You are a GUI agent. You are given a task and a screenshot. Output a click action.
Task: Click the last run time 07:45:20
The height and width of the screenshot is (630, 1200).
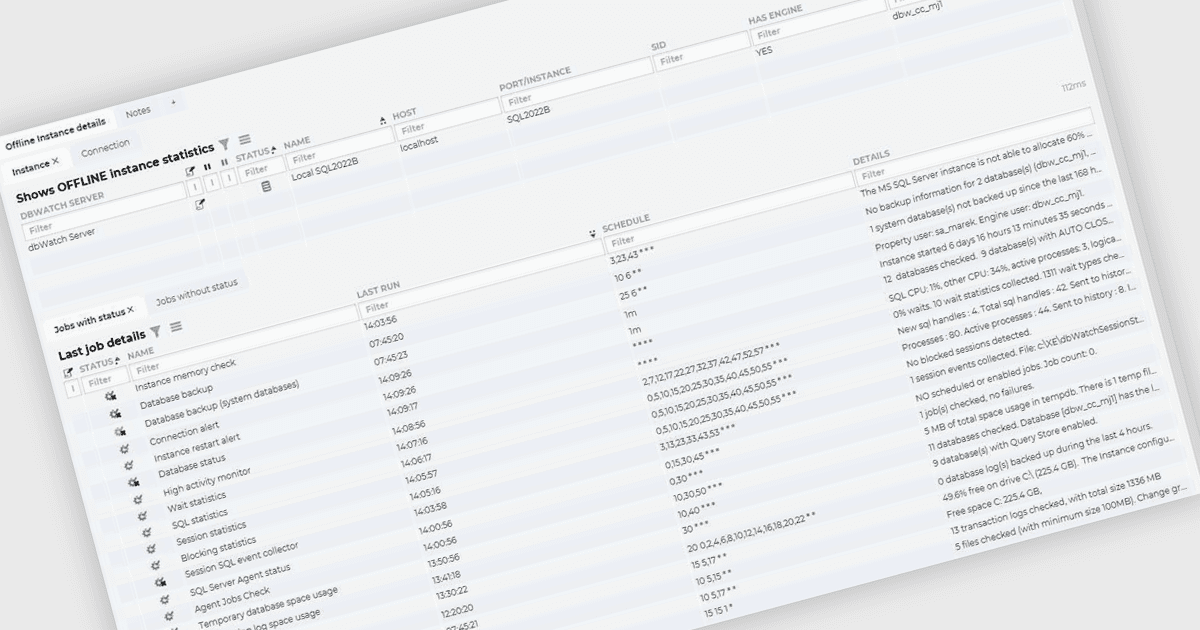[386, 338]
